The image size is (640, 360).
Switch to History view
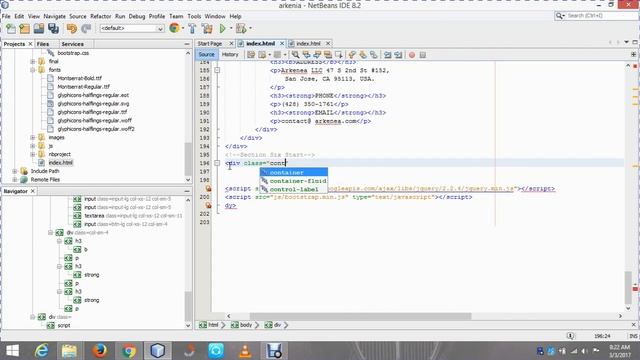[x=230, y=54]
